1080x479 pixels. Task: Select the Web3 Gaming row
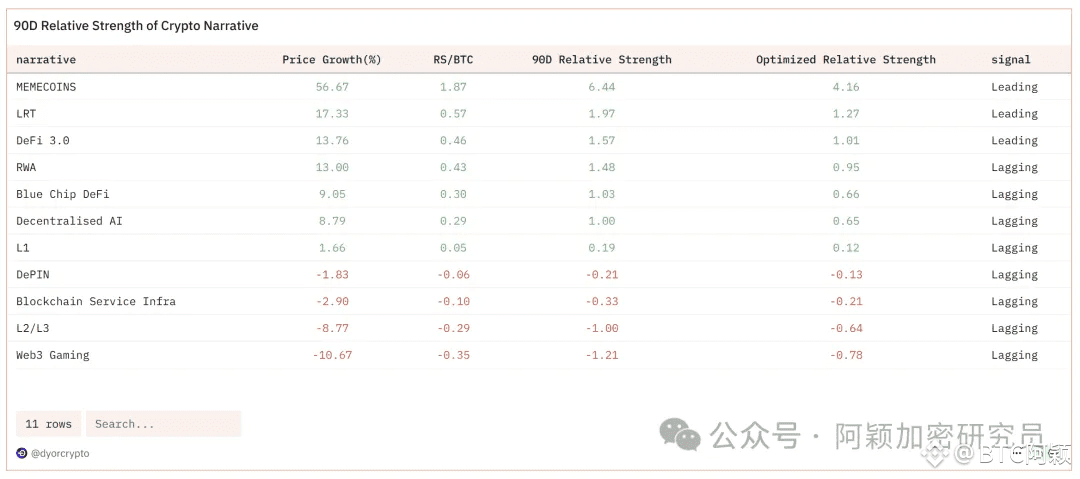540,355
